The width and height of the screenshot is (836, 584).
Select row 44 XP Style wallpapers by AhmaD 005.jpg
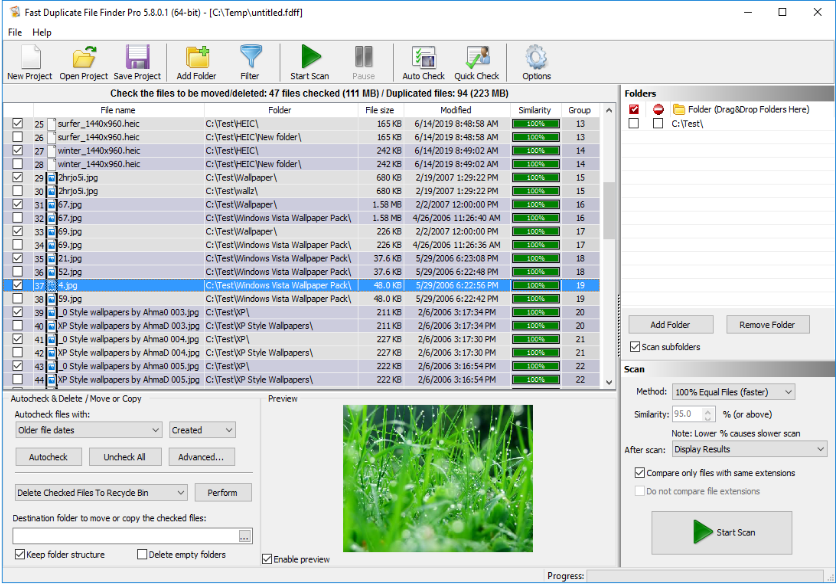coord(301,380)
